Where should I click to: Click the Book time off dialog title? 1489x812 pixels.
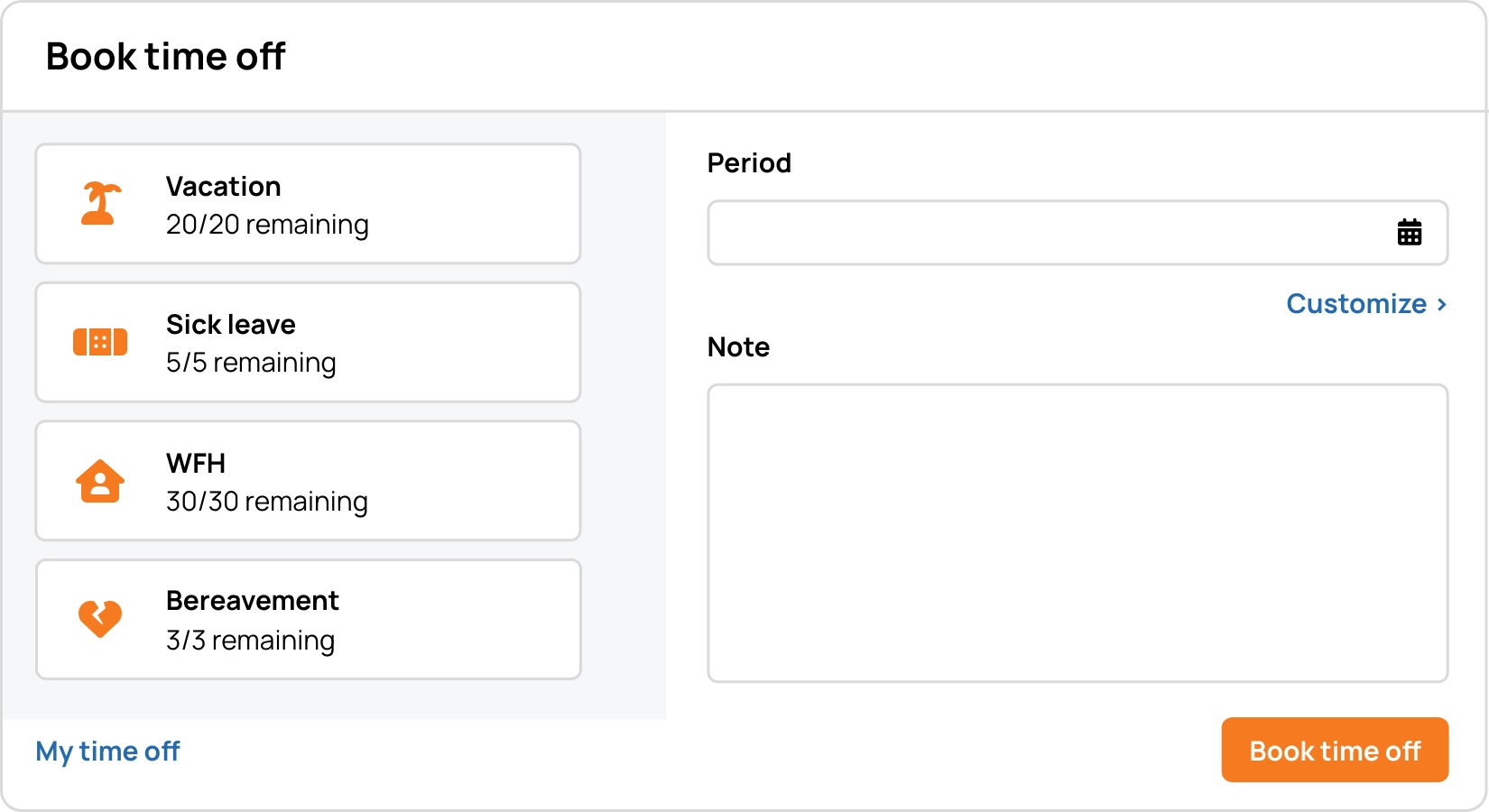pos(166,56)
